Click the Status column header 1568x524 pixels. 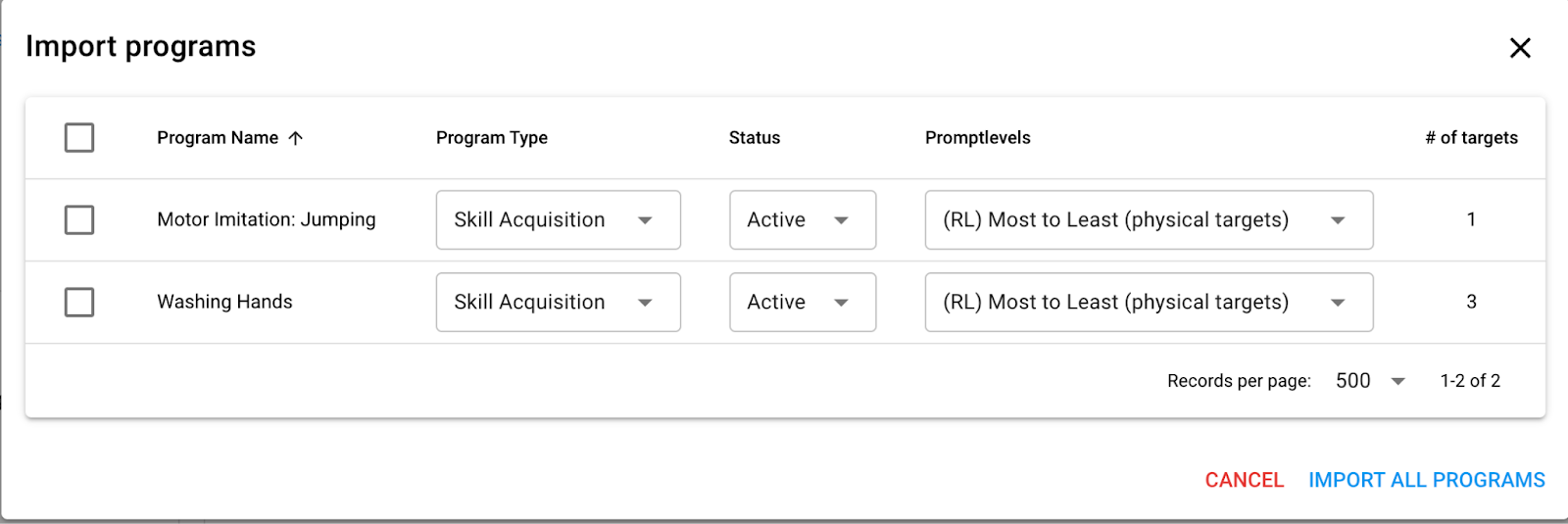pos(755,138)
